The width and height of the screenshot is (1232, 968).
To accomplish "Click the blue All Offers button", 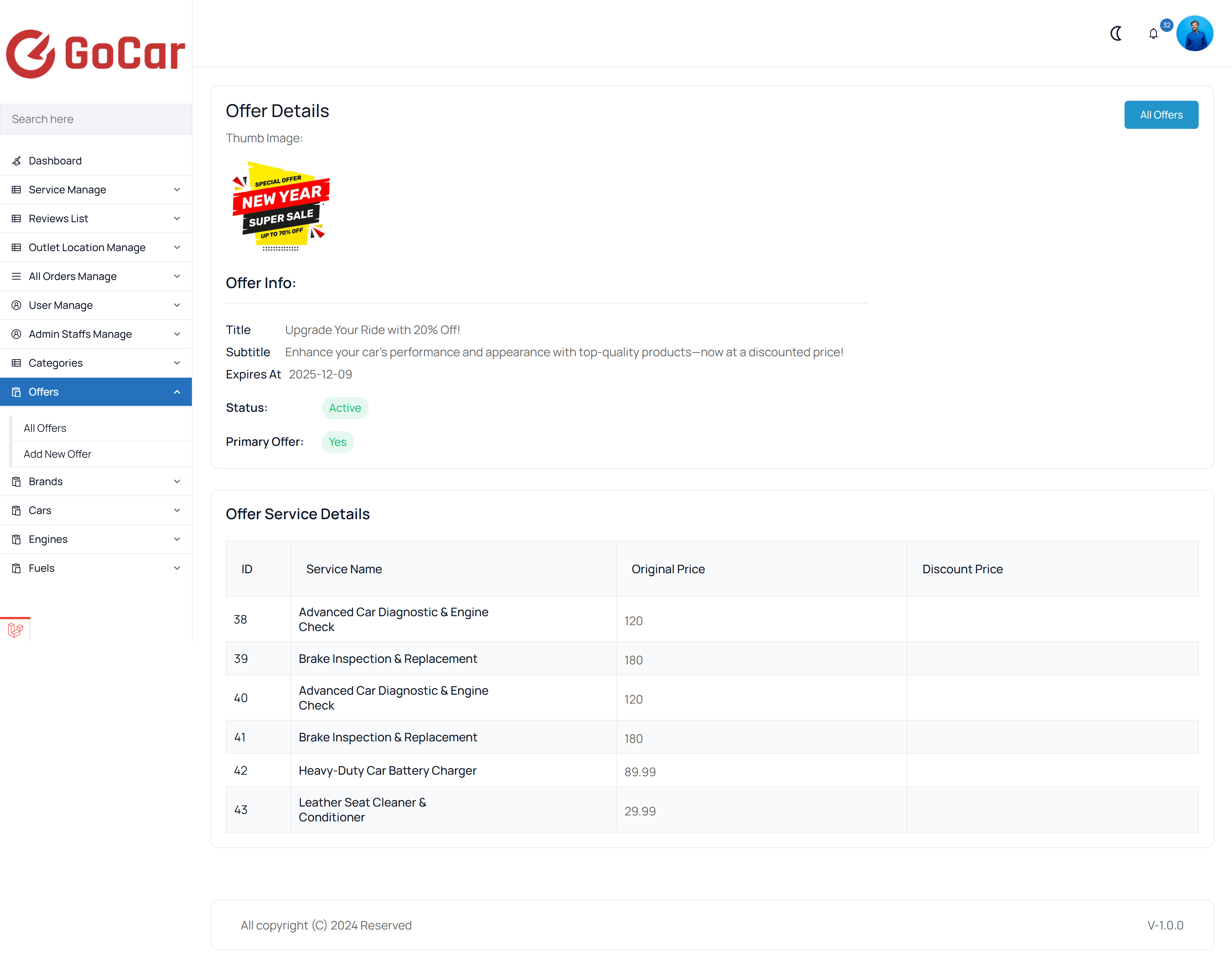I will [x=1161, y=115].
